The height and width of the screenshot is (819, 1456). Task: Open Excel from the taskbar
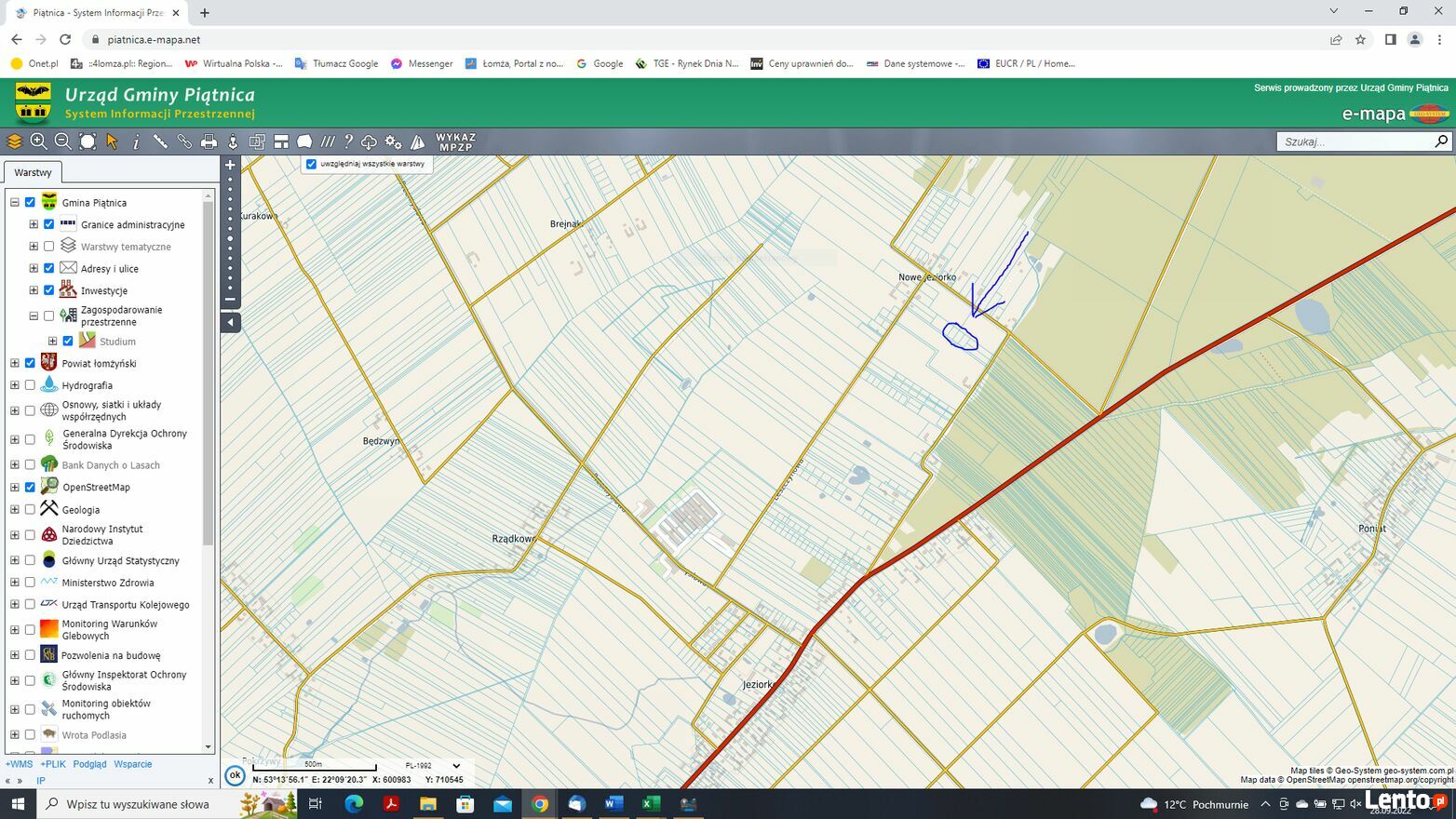(651, 803)
